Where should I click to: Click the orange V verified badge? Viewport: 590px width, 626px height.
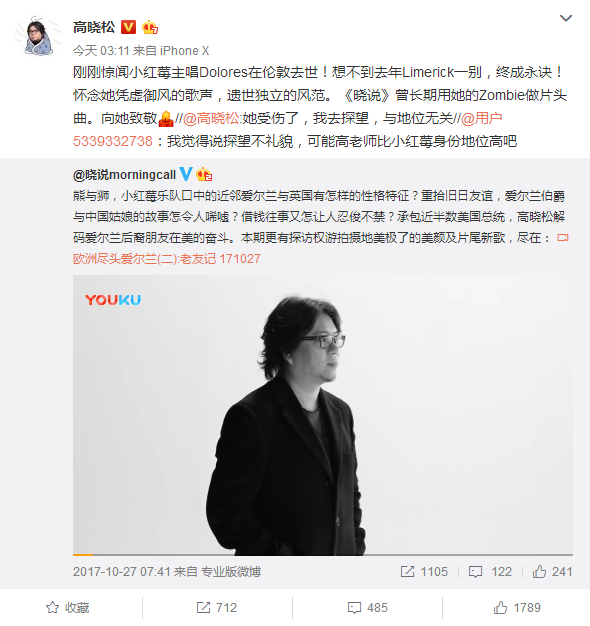point(128,27)
